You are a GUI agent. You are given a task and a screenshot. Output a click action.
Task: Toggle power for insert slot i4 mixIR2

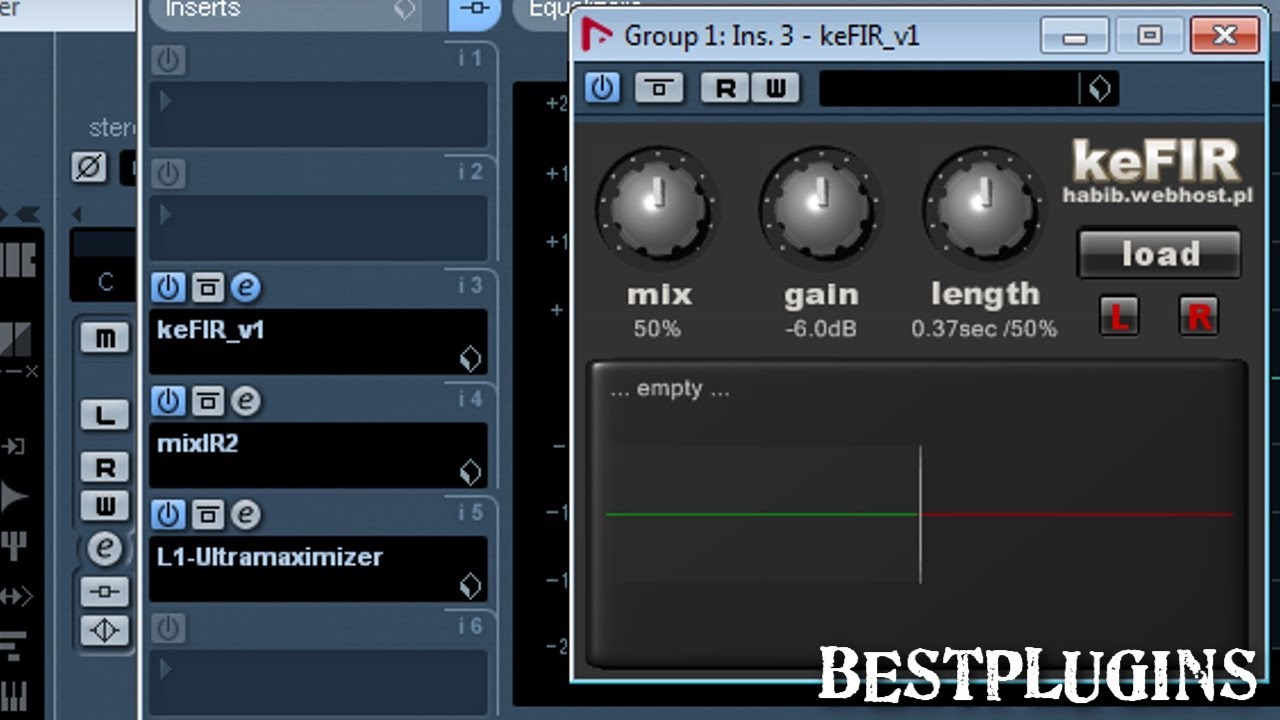click(x=168, y=401)
